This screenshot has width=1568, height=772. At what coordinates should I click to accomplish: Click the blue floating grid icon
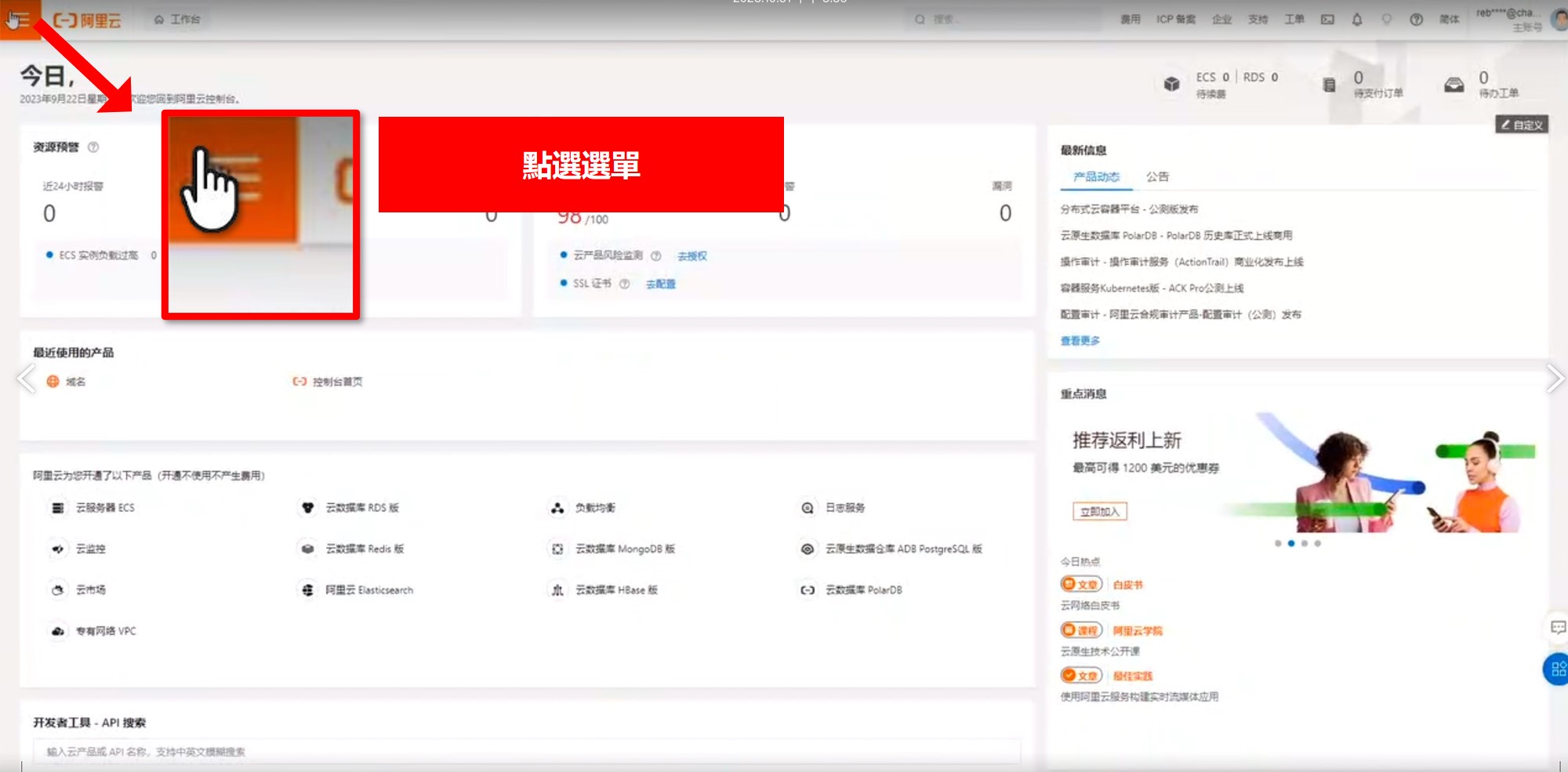point(1557,669)
